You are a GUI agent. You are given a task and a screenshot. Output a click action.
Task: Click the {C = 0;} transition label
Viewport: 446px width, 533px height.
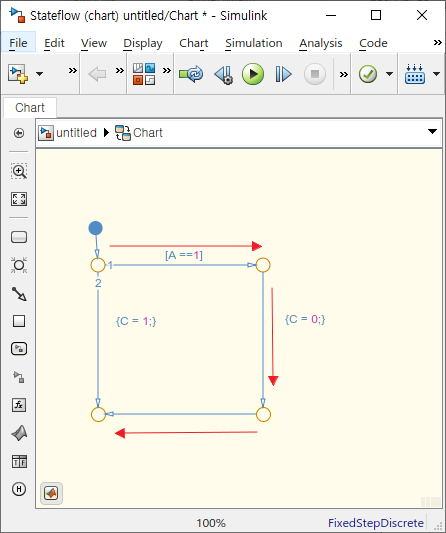pyautogui.click(x=305, y=319)
